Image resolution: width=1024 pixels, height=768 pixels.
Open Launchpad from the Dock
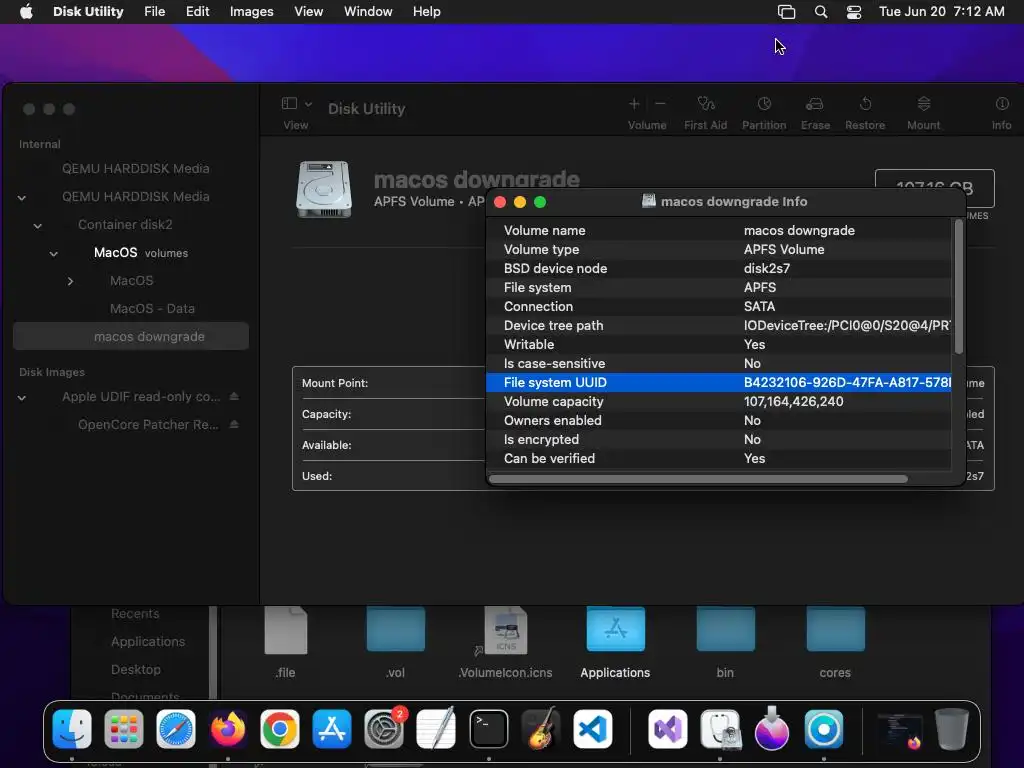123,729
